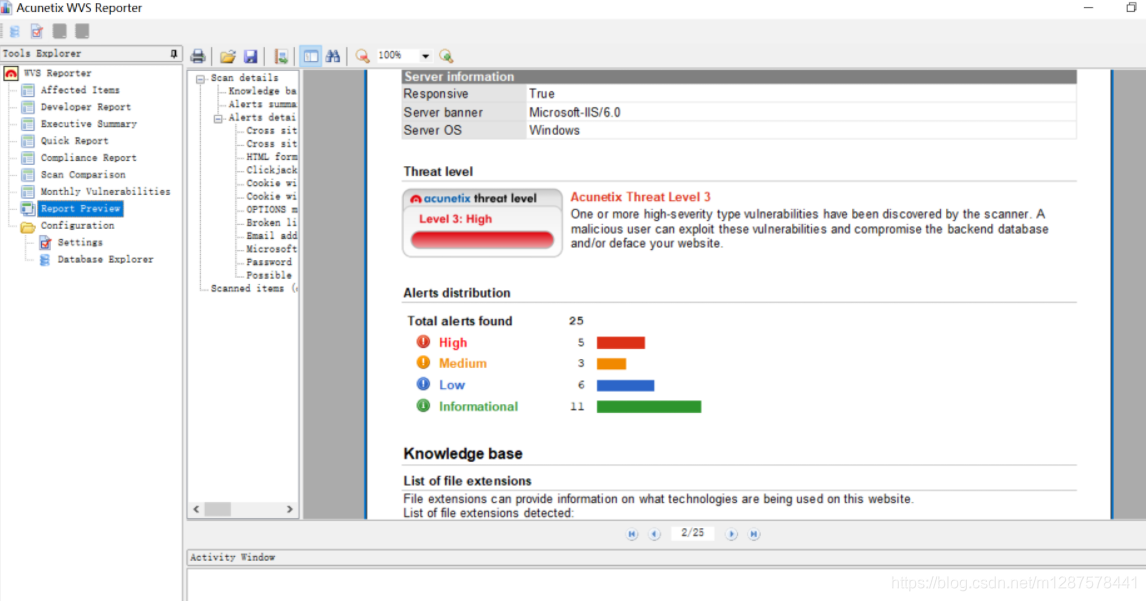Collapse the Alerts details outline node
Viewport: 1146px width, 601px height.
pos(218,118)
